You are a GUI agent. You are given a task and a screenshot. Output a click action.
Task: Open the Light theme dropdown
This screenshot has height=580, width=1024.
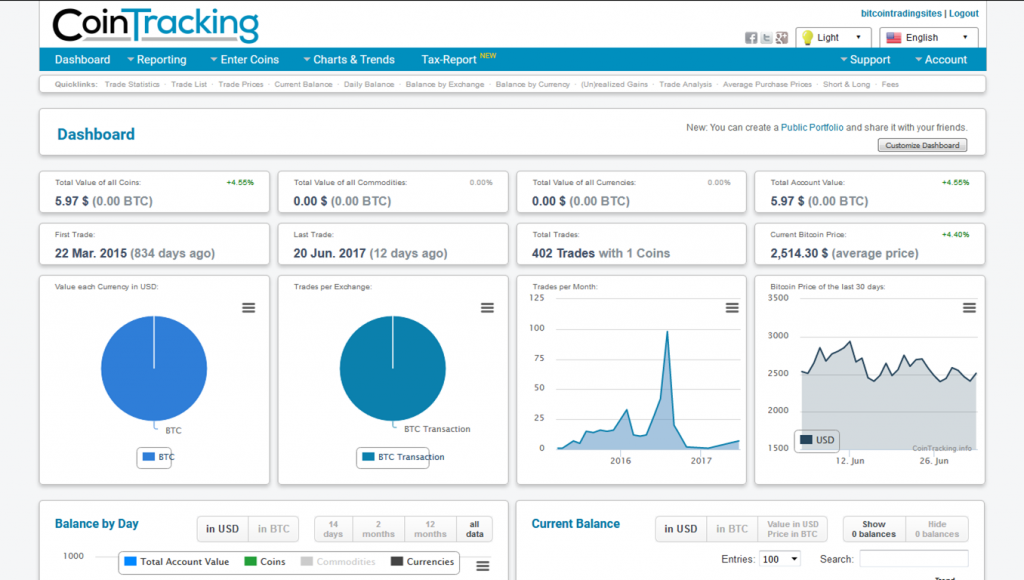pos(833,38)
